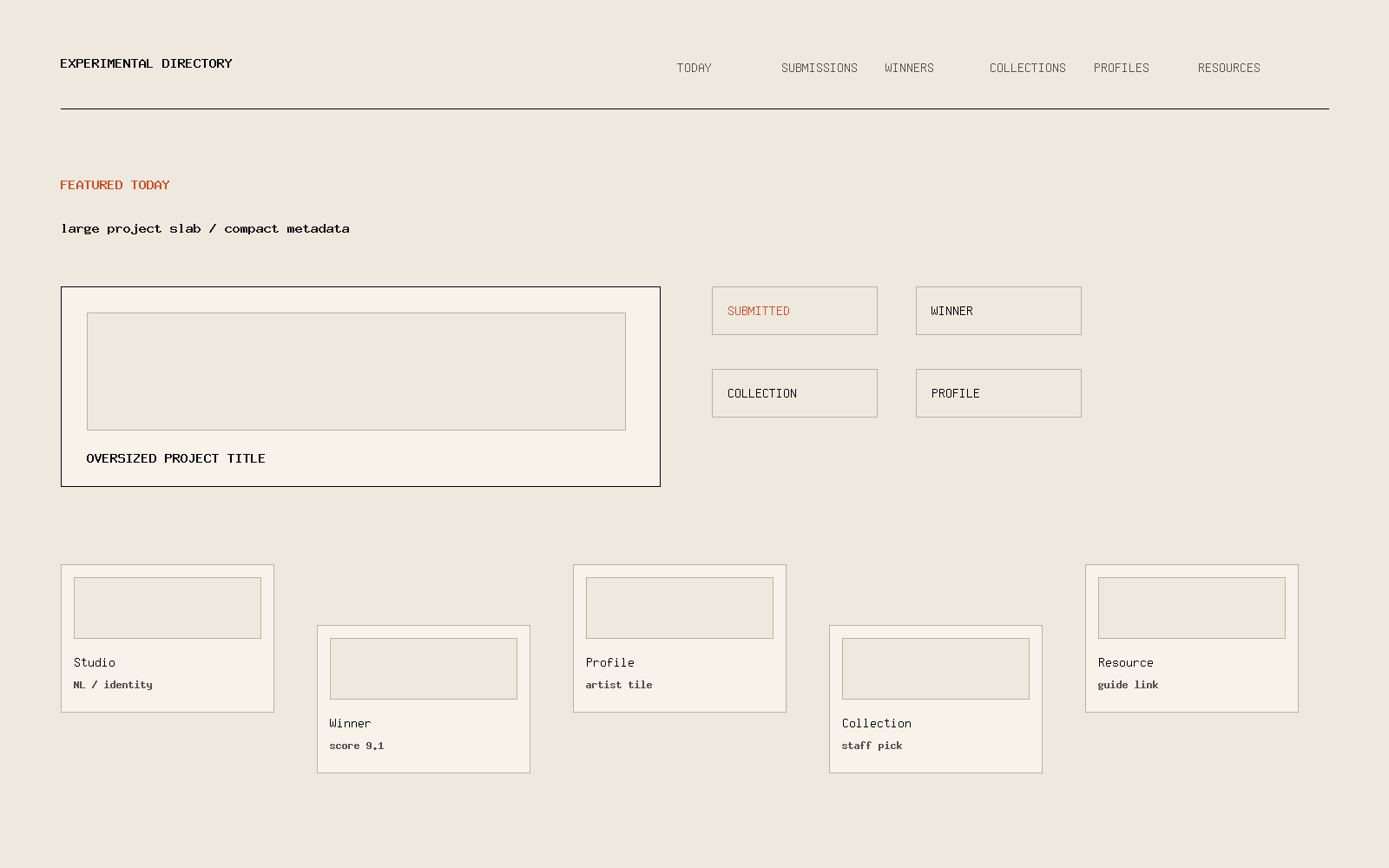The width and height of the screenshot is (1389, 868).
Task: Go to Submissions in the navigation
Action: (x=819, y=68)
